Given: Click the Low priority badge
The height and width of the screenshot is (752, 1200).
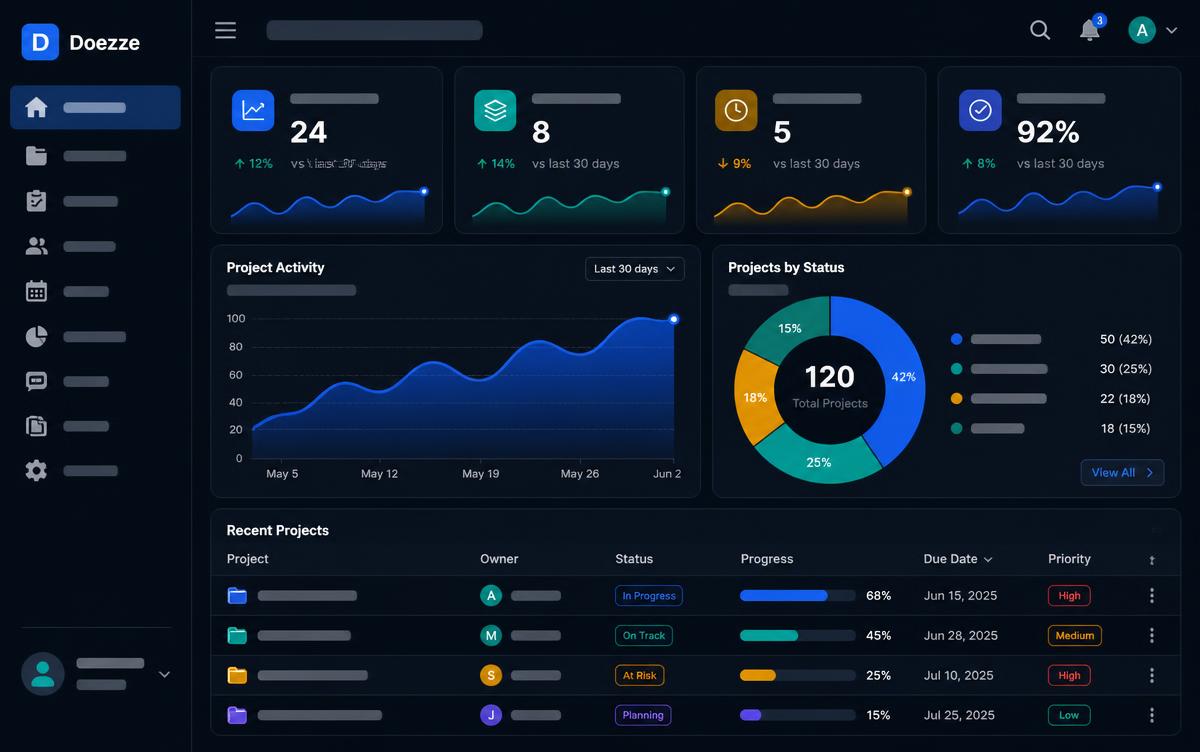Looking at the screenshot, I should (x=1069, y=715).
